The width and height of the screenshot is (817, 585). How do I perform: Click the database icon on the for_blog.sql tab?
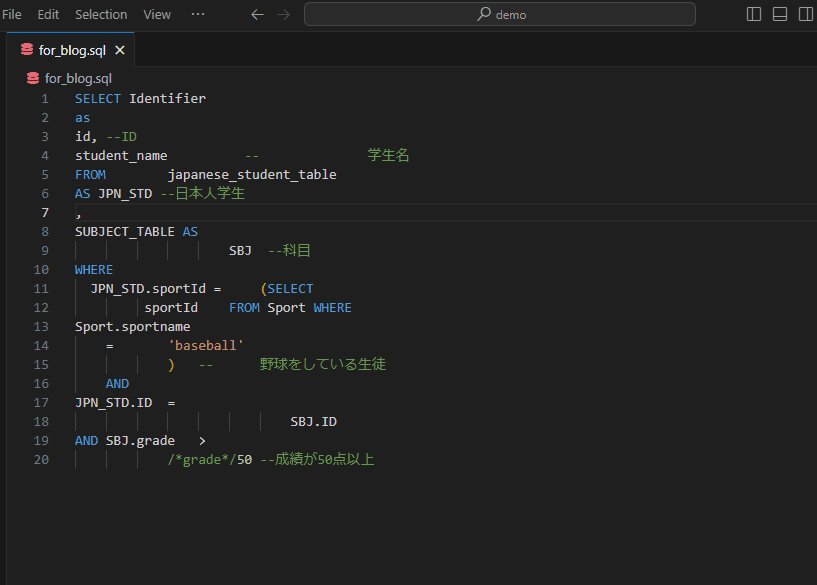tap(27, 49)
